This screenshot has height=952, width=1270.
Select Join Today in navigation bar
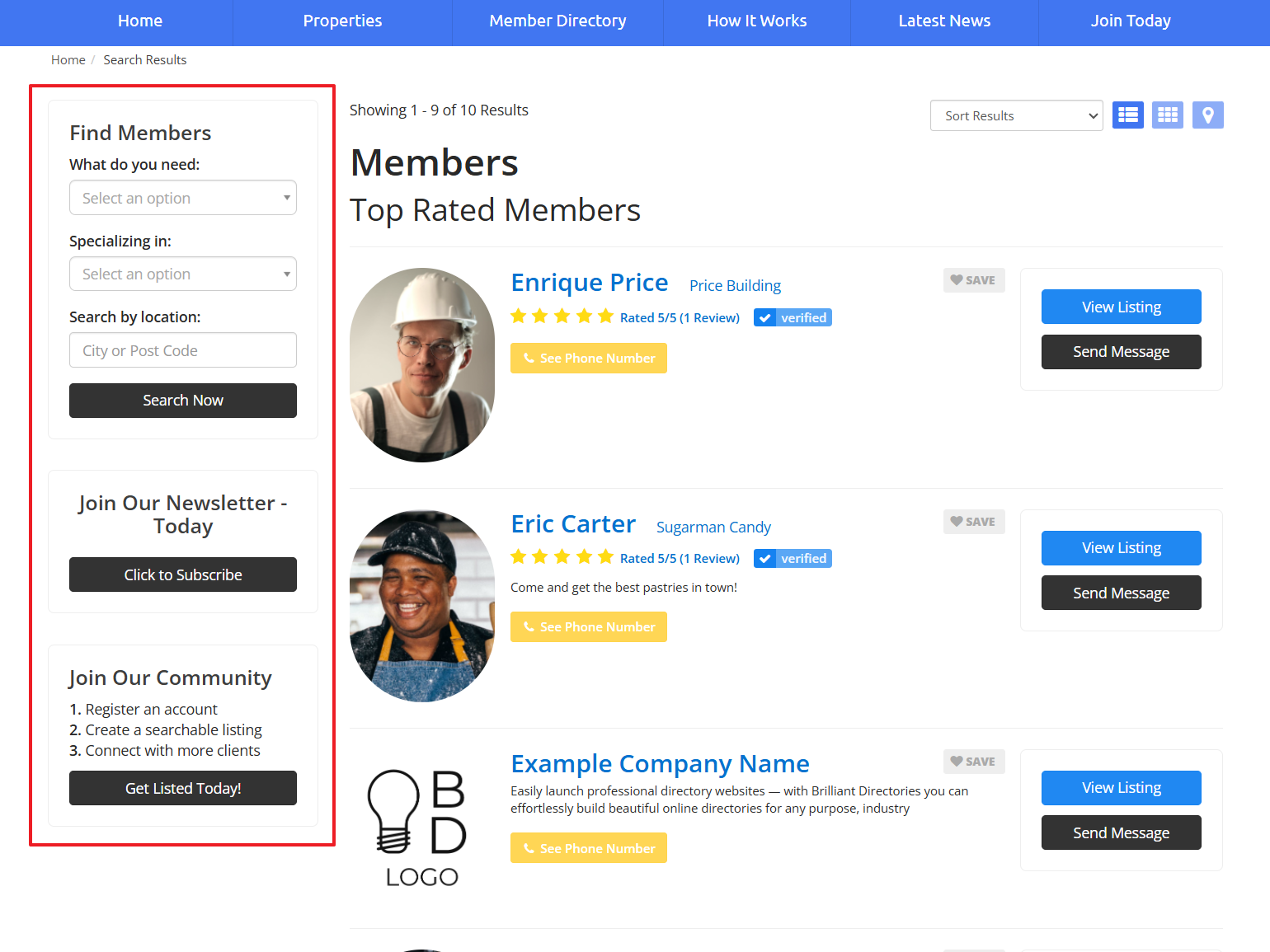(1131, 21)
